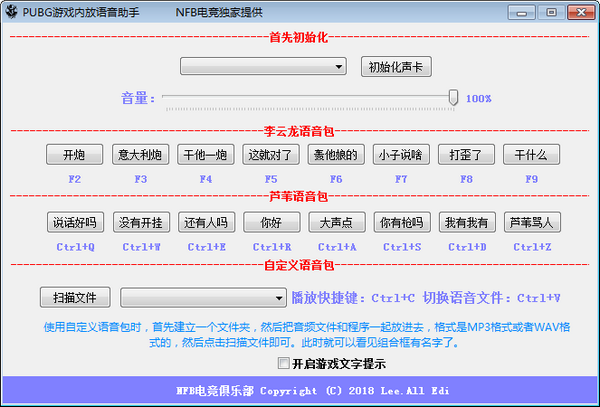Play the 打歪了 voice clip
Screen dimensions: 600x407
(x=466, y=155)
